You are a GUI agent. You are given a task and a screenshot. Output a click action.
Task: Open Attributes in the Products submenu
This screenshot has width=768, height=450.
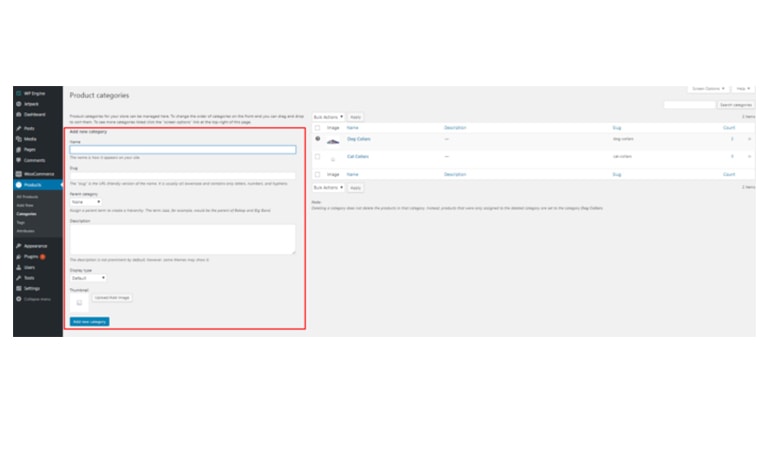pos(25,231)
